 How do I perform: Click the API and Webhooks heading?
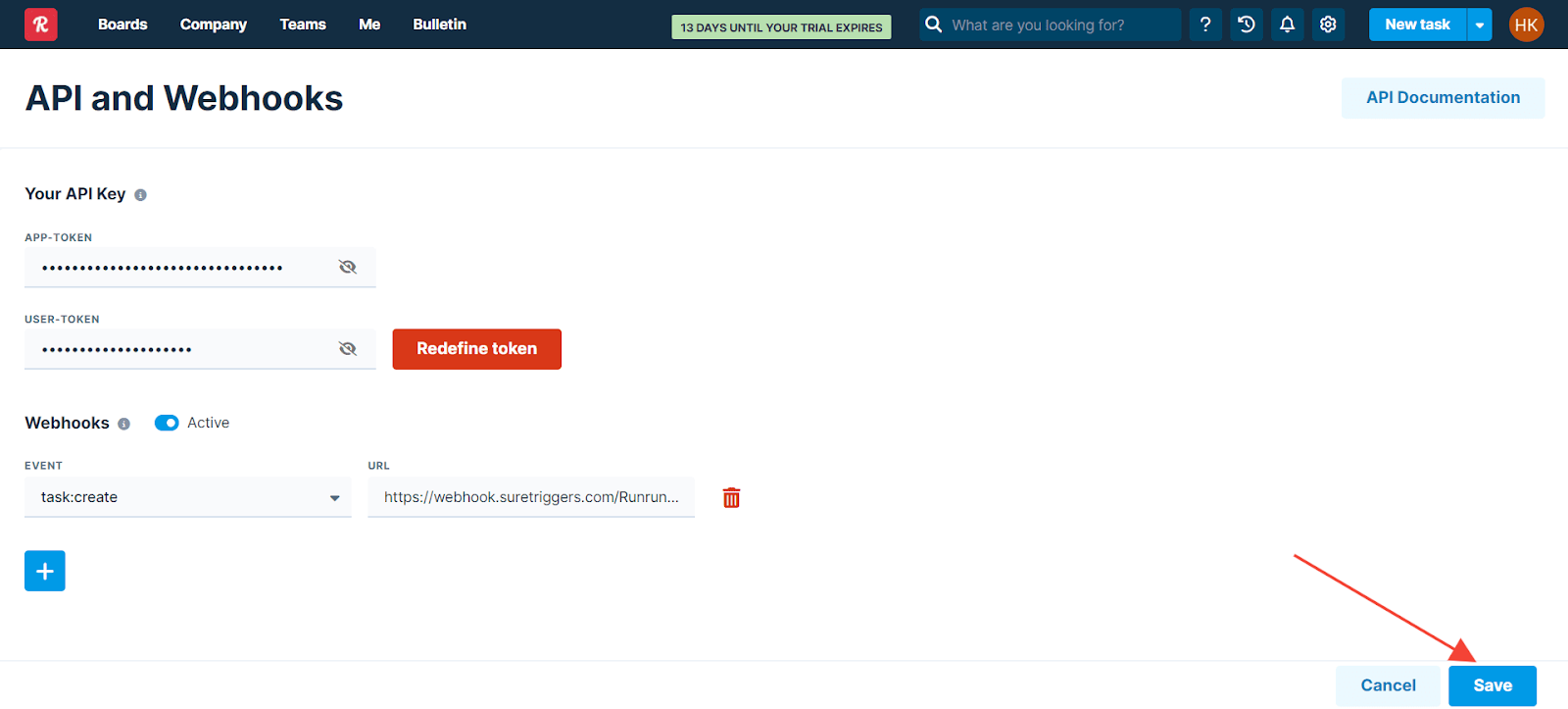[184, 98]
